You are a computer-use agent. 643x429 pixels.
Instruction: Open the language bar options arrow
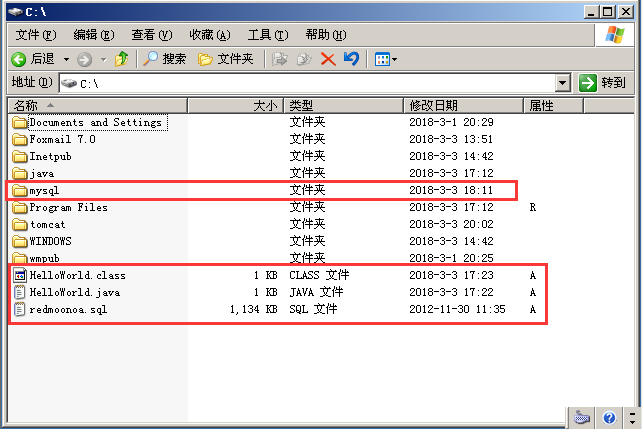point(632,422)
